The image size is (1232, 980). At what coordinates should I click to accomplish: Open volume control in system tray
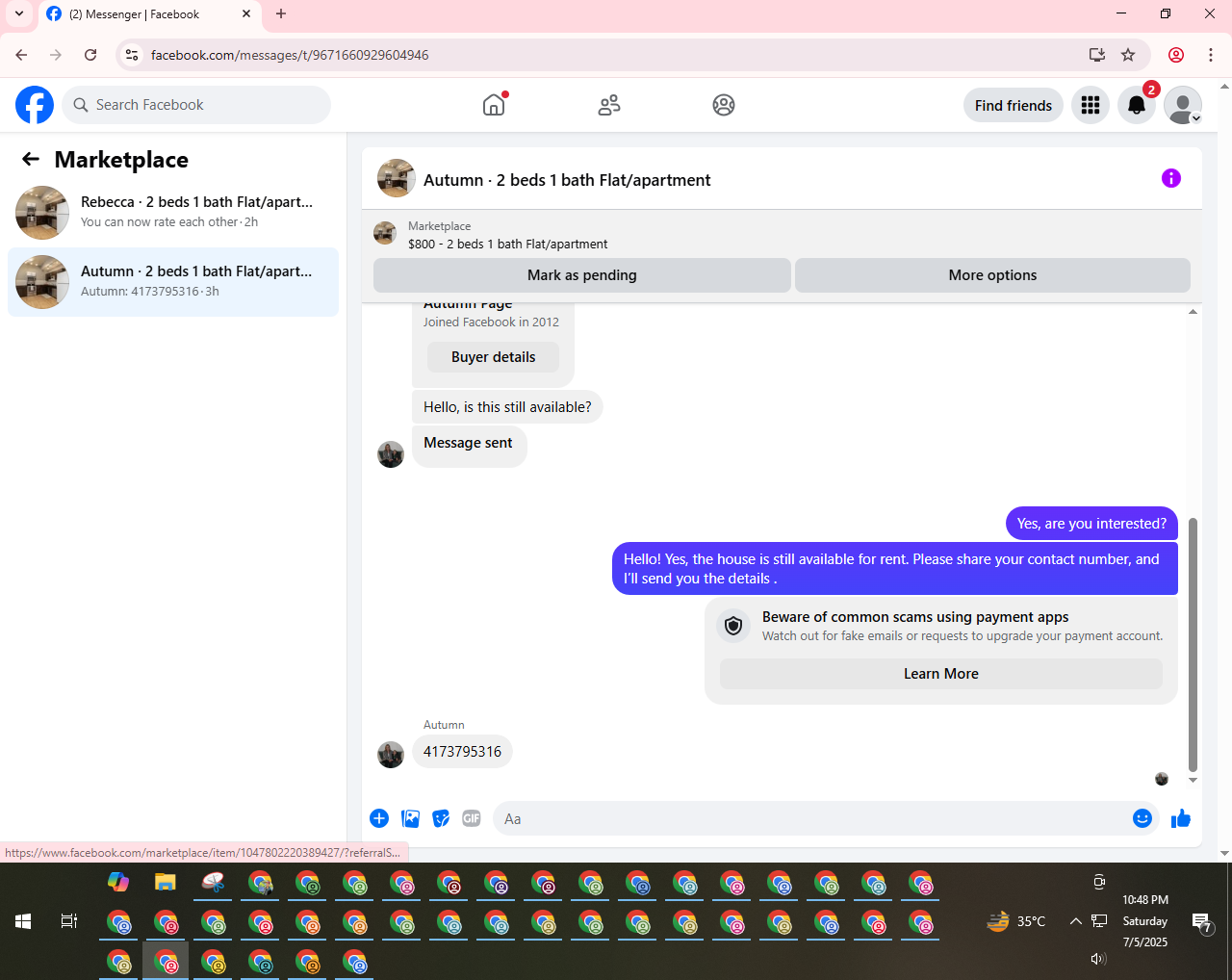pyautogui.click(x=1098, y=959)
